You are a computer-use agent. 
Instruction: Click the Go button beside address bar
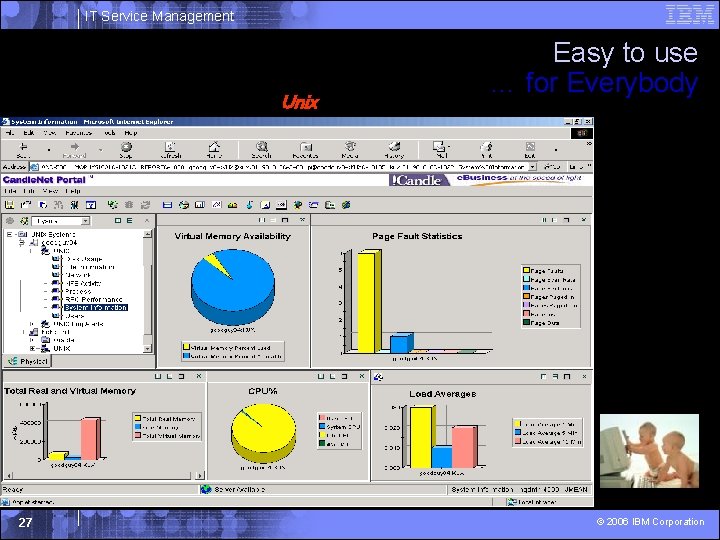tap(551, 167)
